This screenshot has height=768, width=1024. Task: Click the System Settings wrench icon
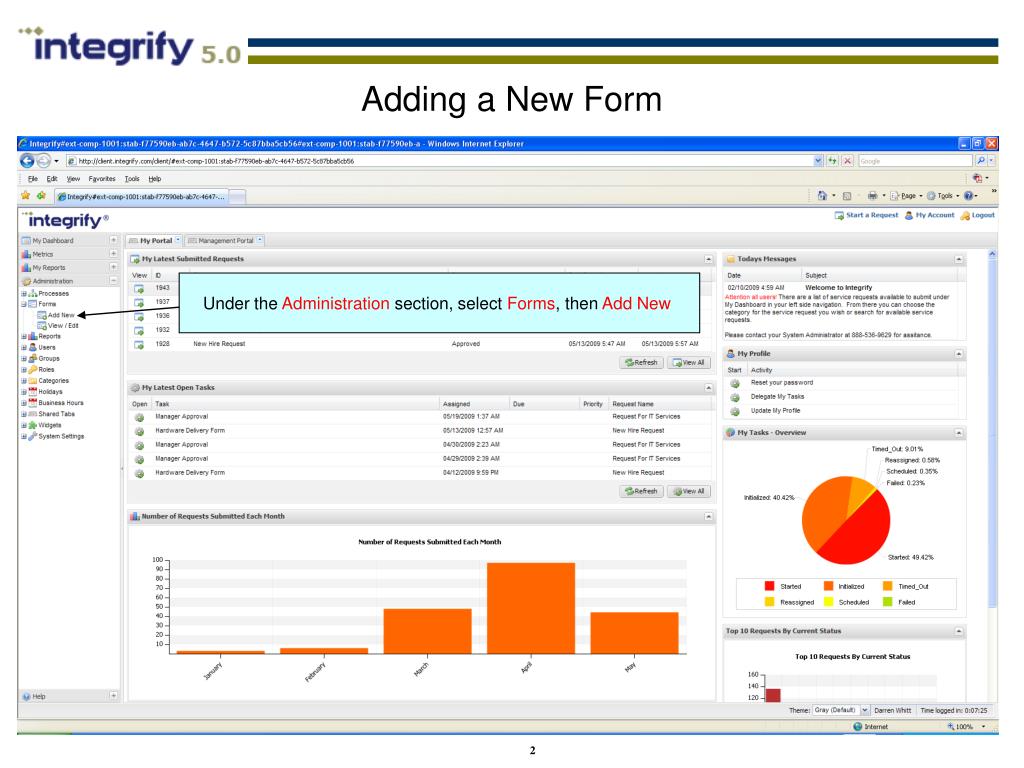pos(33,436)
